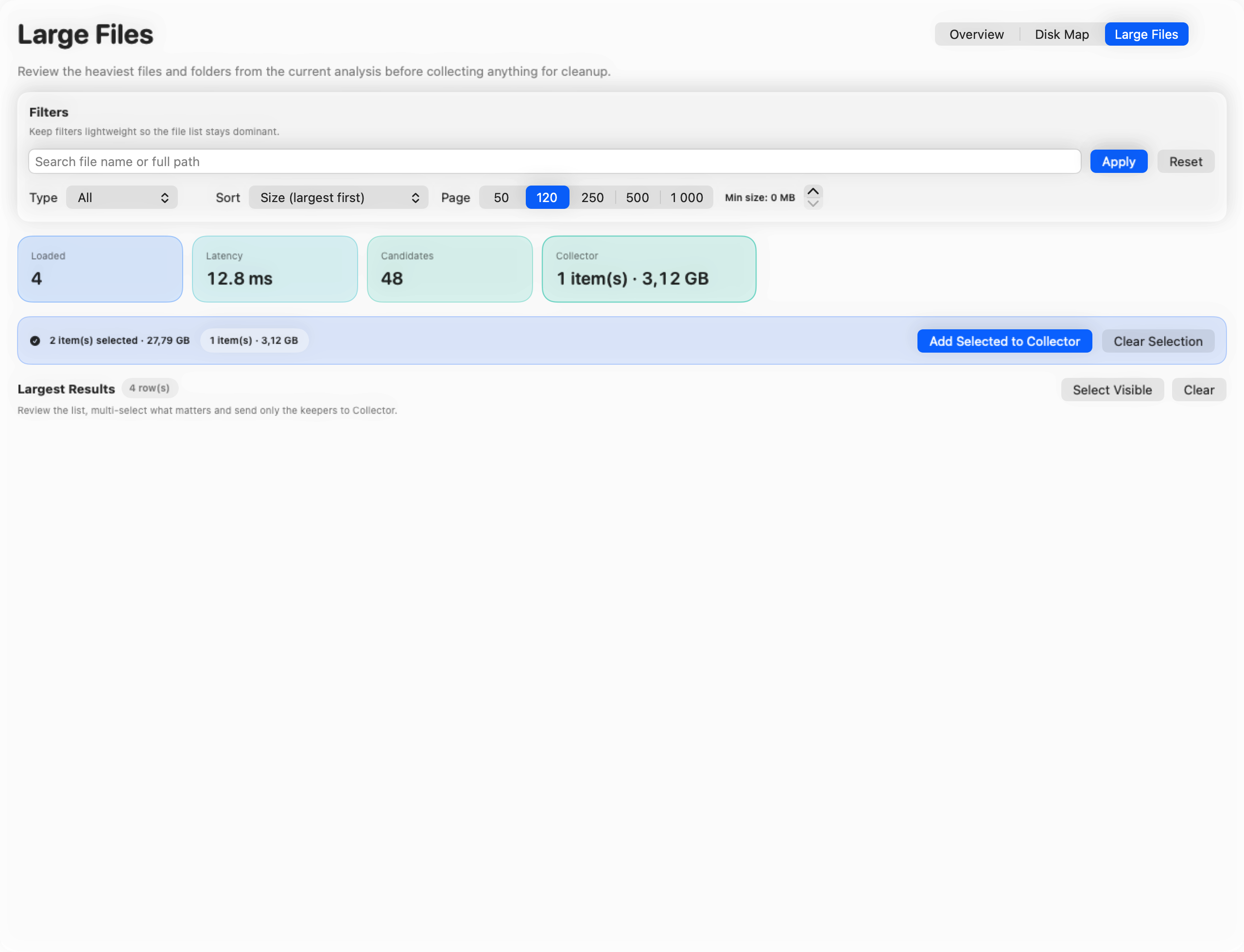Click Select Visible button

[x=1112, y=390]
